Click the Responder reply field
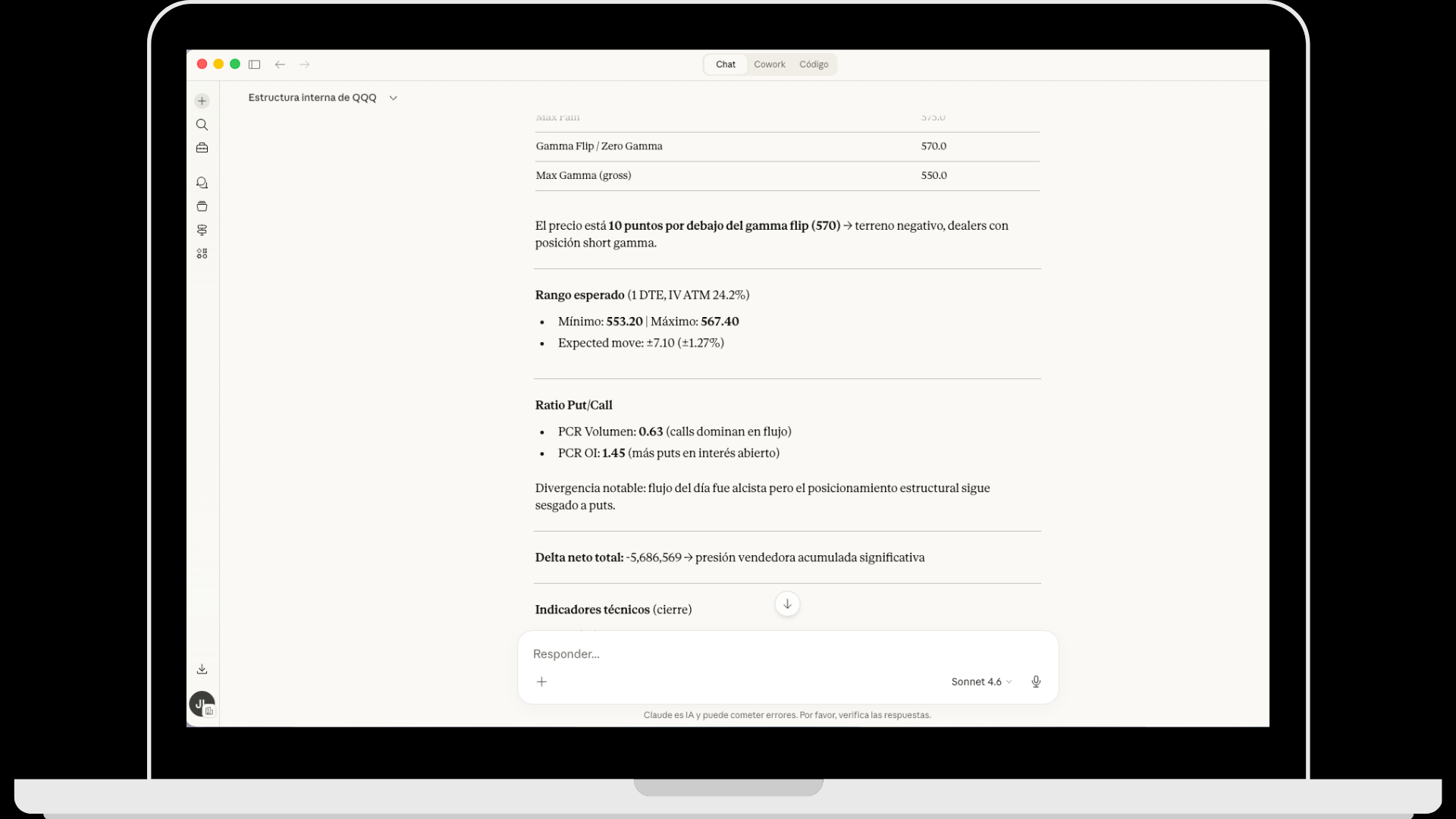Viewport: 1456px width, 819px height. [x=682, y=654]
